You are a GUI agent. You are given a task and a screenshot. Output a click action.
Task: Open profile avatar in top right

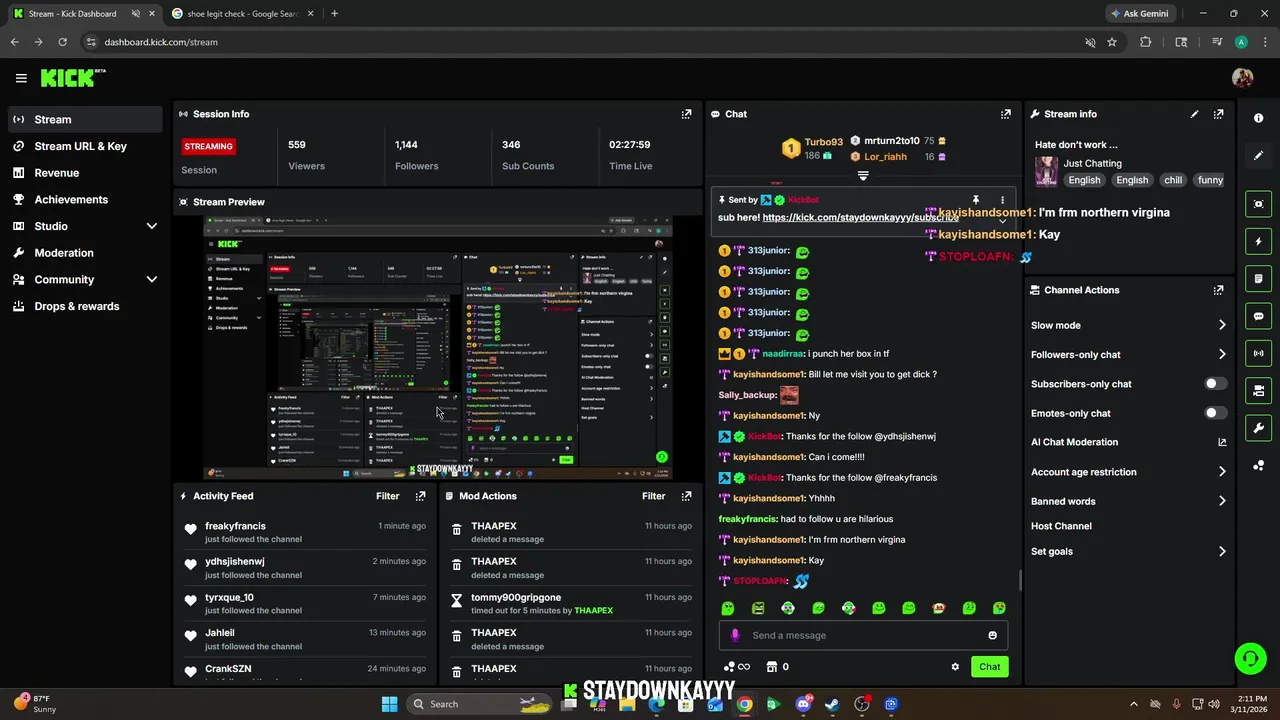pyautogui.click(x=1243, y=78)
